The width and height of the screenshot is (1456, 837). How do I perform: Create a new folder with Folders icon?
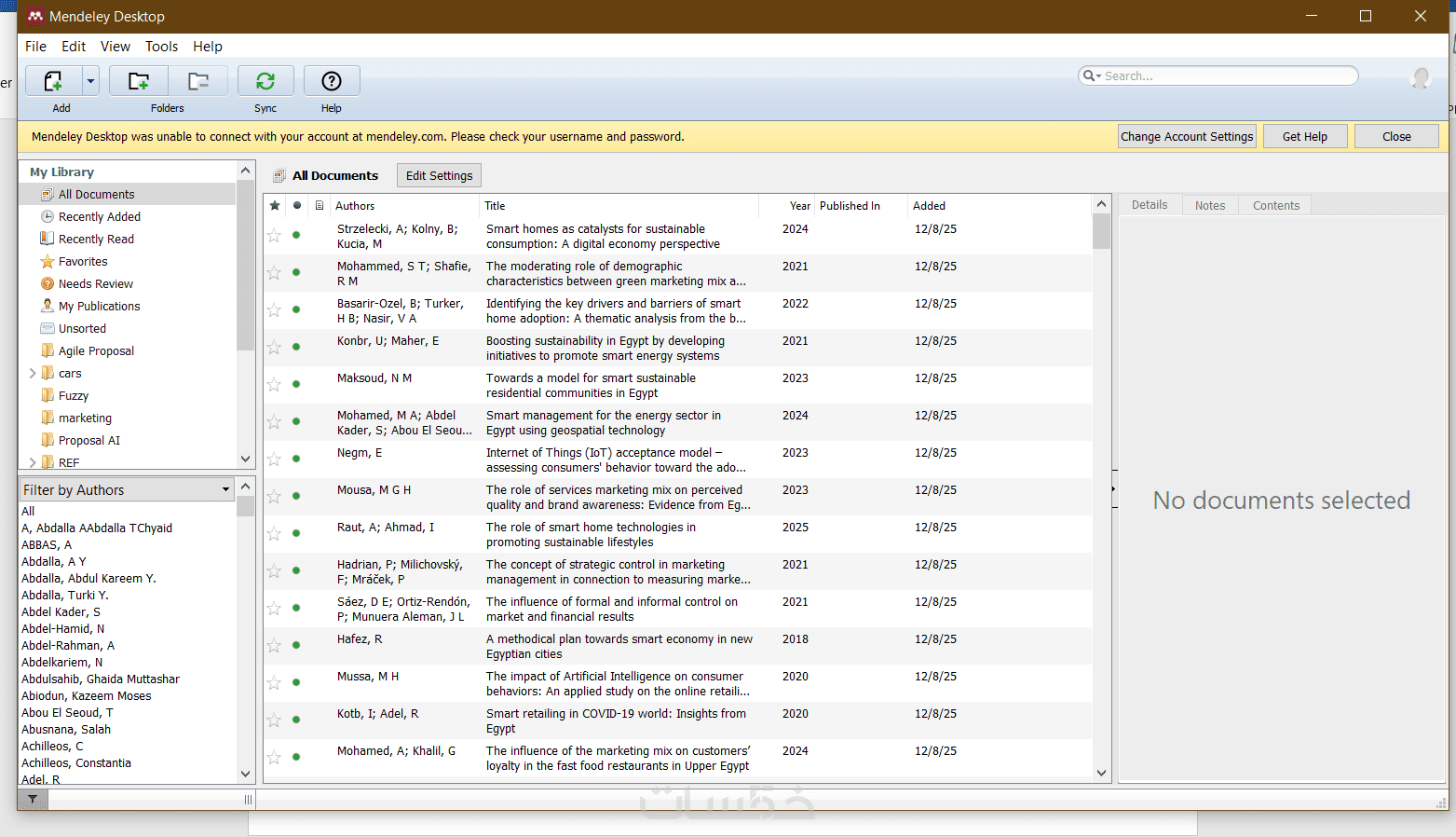tap(139, 81)
